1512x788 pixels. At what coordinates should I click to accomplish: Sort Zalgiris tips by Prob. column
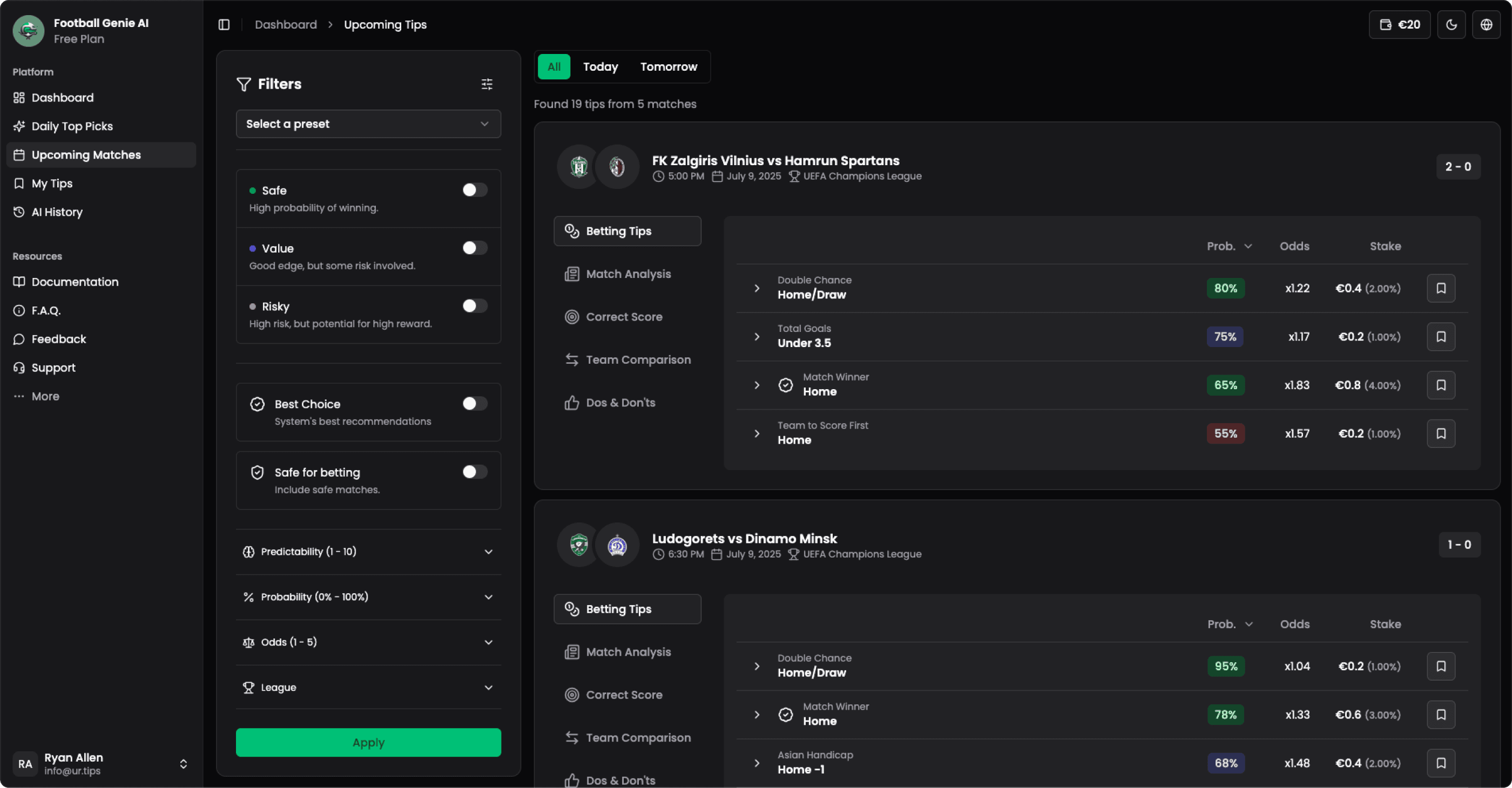[x=1229, y=247]
